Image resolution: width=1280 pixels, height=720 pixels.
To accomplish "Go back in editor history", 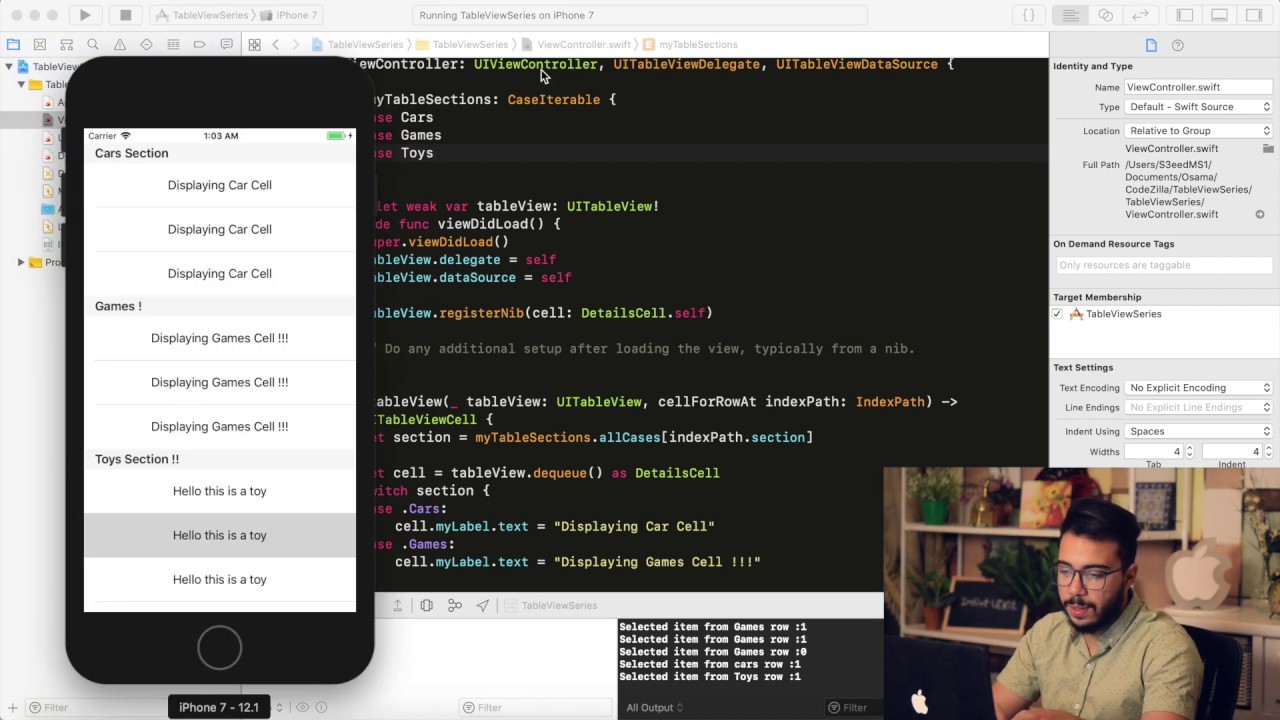I will tap(276, 44).
